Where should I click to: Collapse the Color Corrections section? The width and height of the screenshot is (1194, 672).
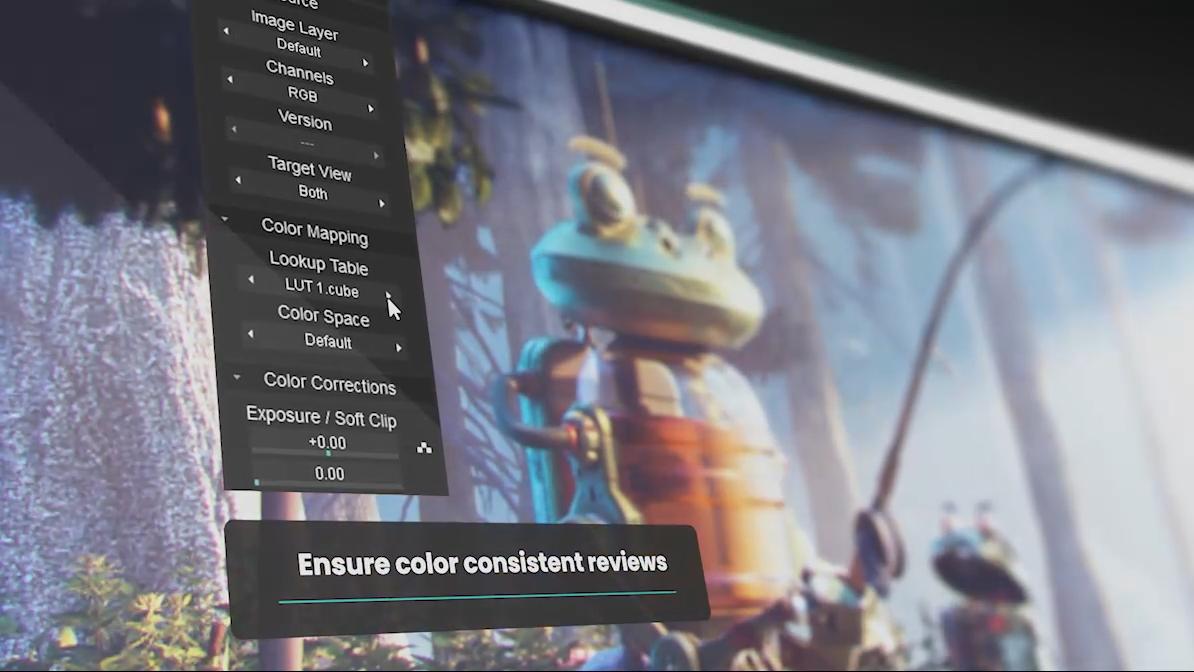[237, 377]
